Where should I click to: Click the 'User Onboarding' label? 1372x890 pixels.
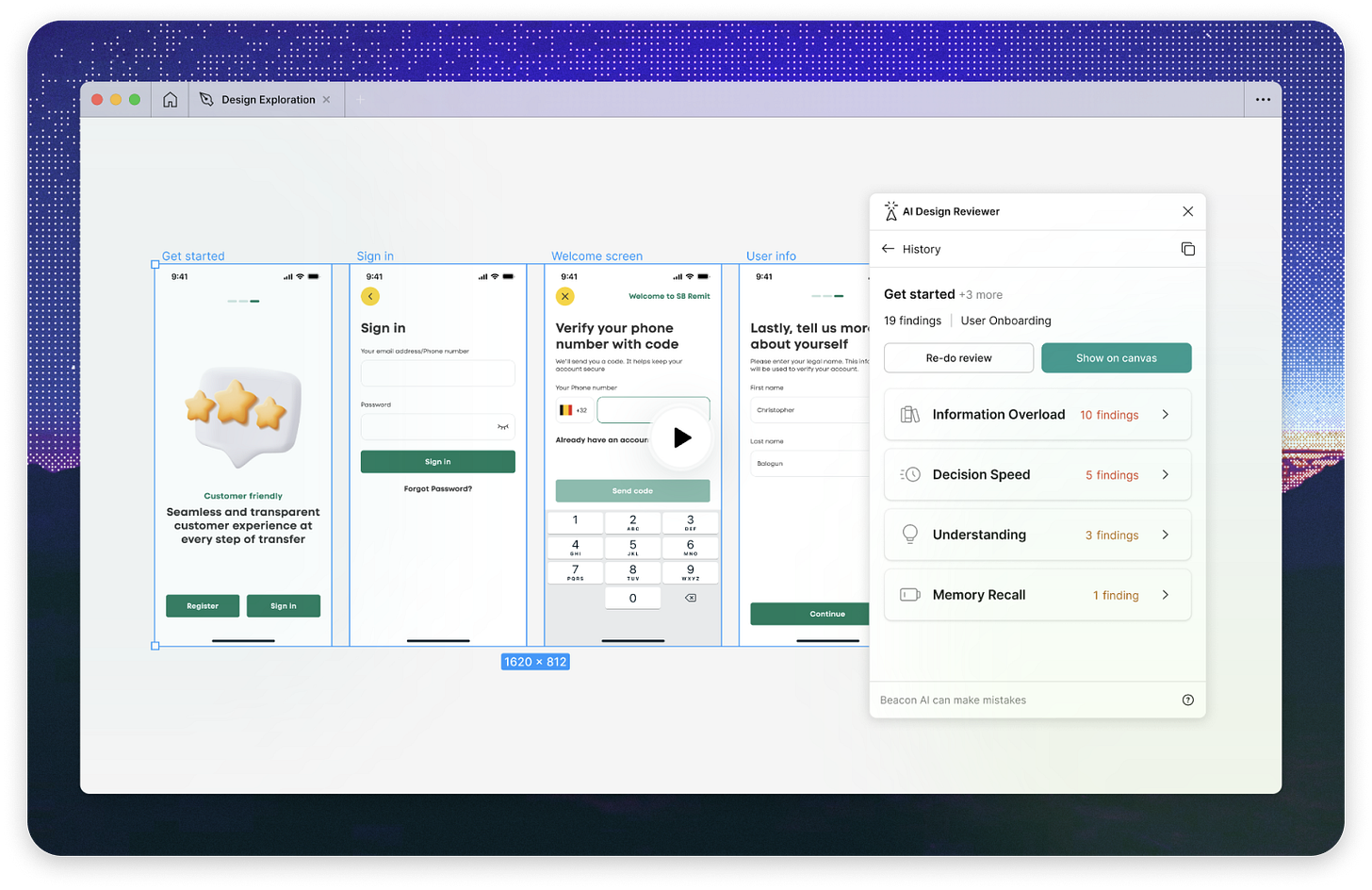click(1005, 321)
